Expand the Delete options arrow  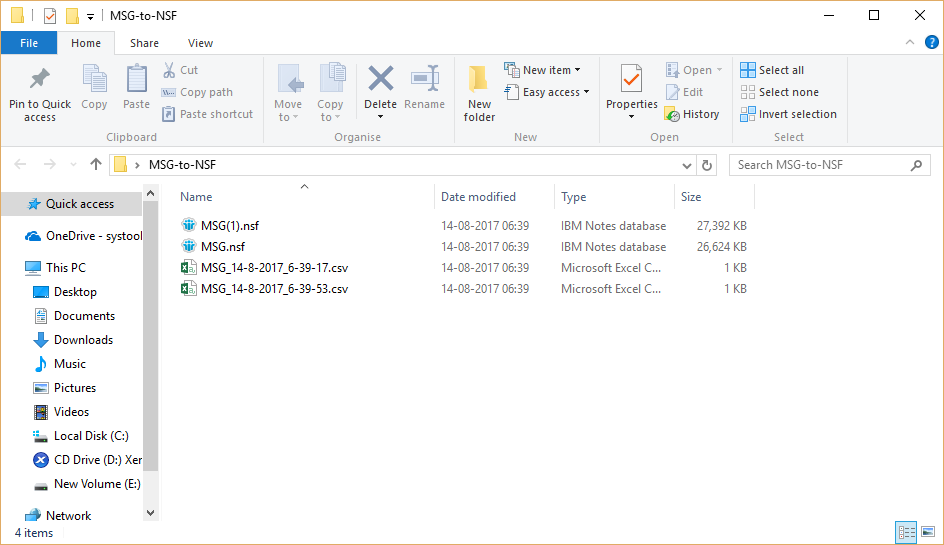pos(380,117)
